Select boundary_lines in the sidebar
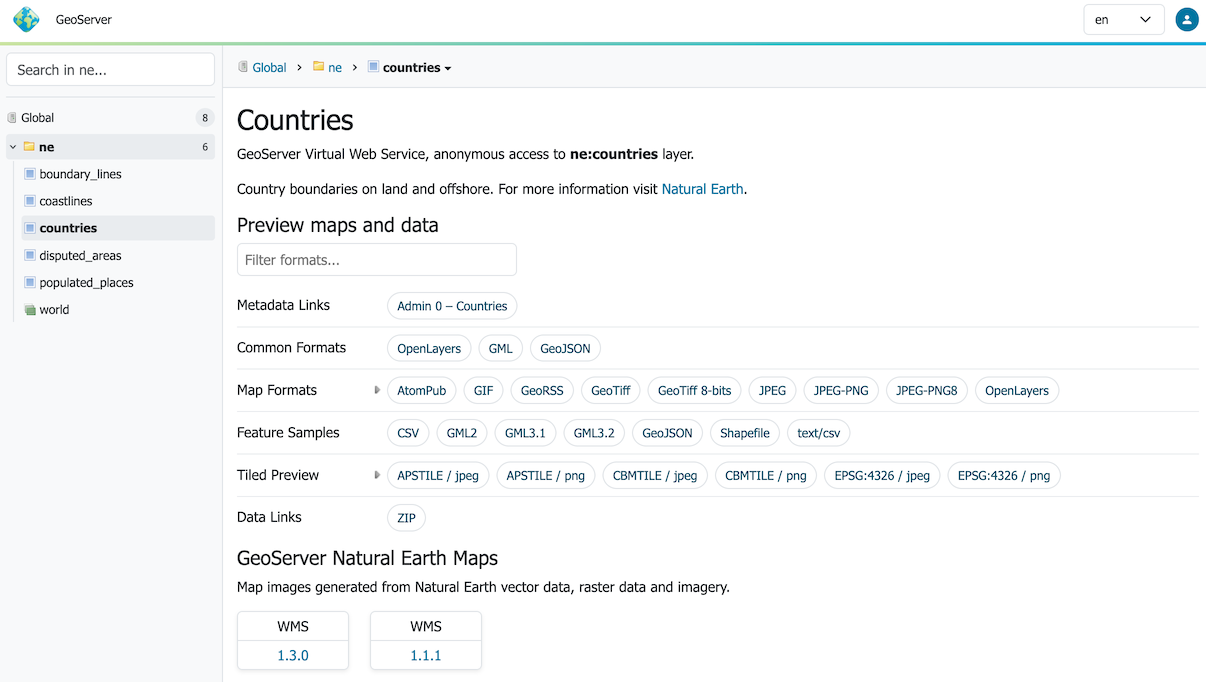This screenshot has width=1206, height=682. pyautogui.click(x=81, y=174)
